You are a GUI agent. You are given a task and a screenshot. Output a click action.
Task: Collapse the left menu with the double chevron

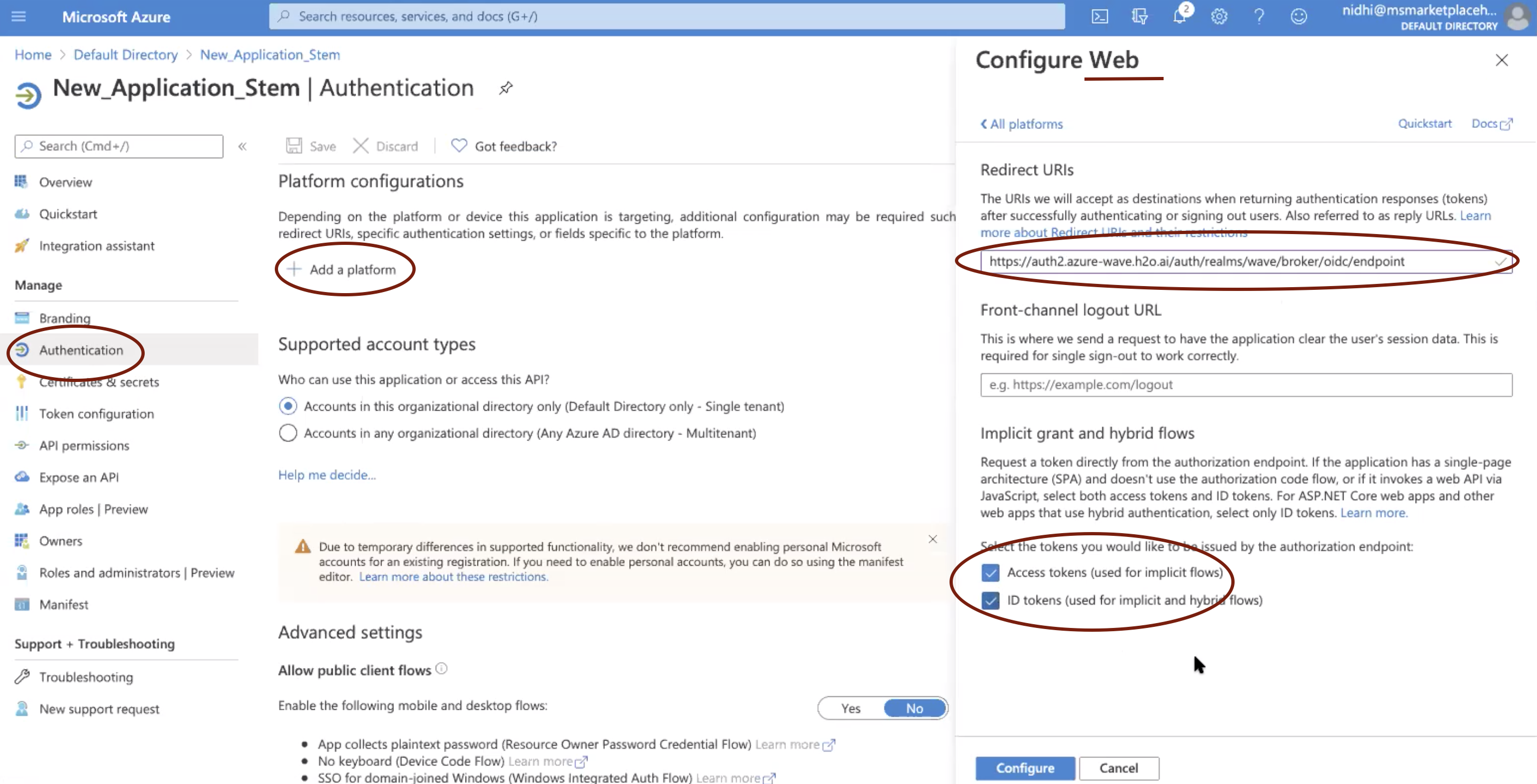click(242, 146)
